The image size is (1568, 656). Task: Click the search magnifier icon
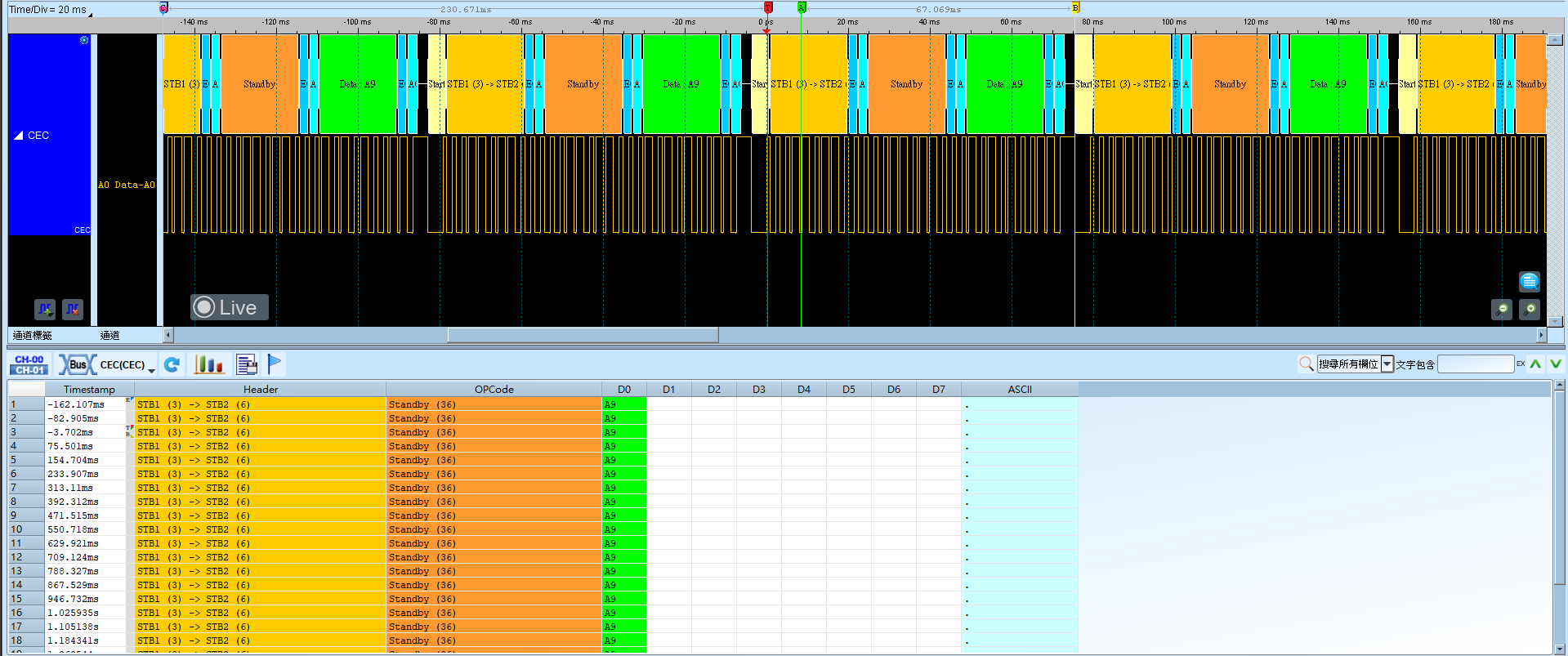1306,364
